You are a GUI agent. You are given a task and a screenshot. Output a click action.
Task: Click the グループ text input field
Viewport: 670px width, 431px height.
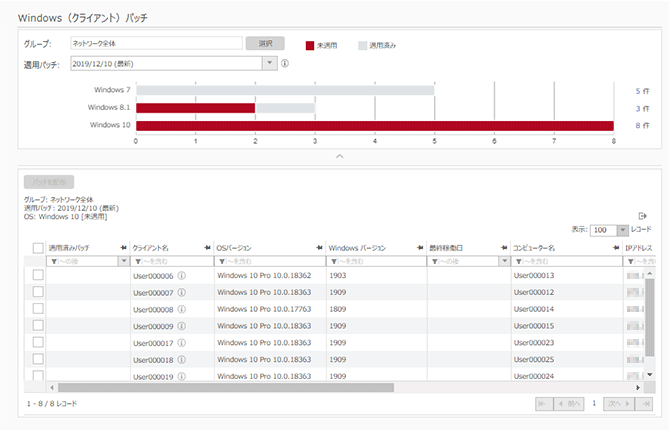tap(155, 44)
